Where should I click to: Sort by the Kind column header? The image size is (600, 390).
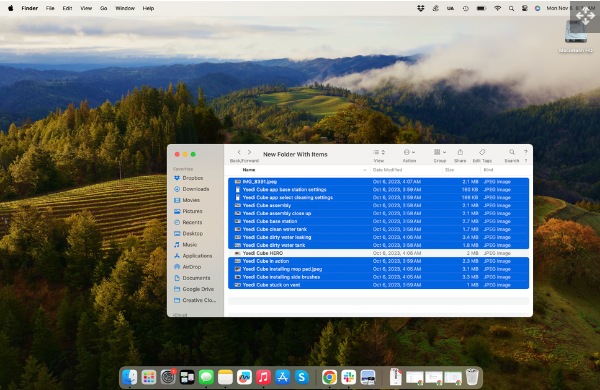tap(488, 170)
